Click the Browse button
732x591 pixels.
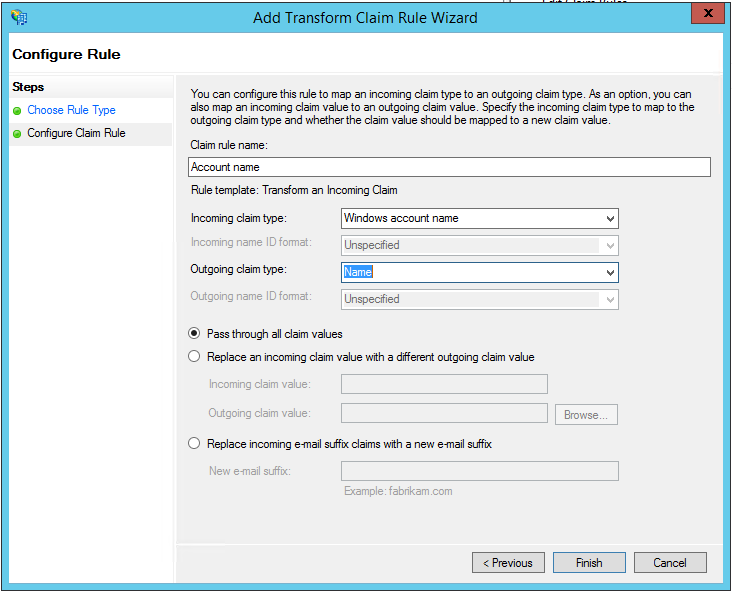[x=586, y=414]
